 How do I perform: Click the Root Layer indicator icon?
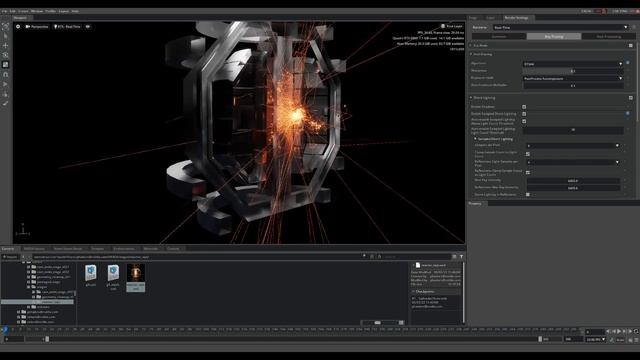coord(443,26)
